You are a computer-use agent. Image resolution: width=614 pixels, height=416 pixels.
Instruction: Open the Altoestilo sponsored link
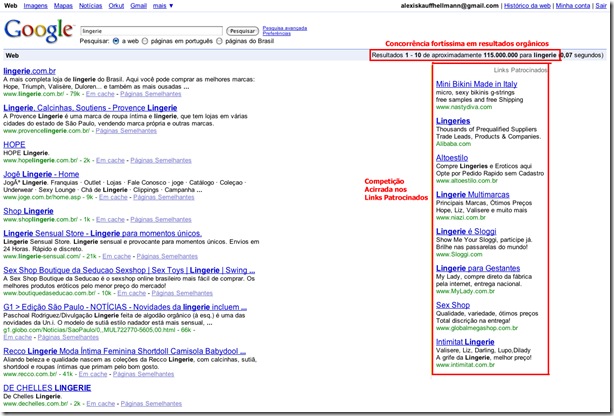point(452,157)
